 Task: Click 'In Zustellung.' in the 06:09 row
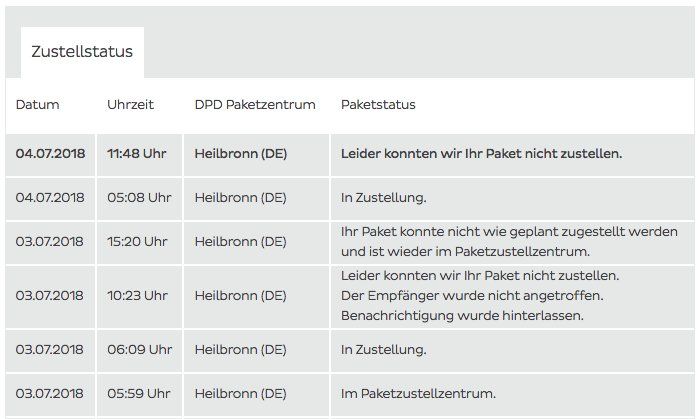click(384, 349)
